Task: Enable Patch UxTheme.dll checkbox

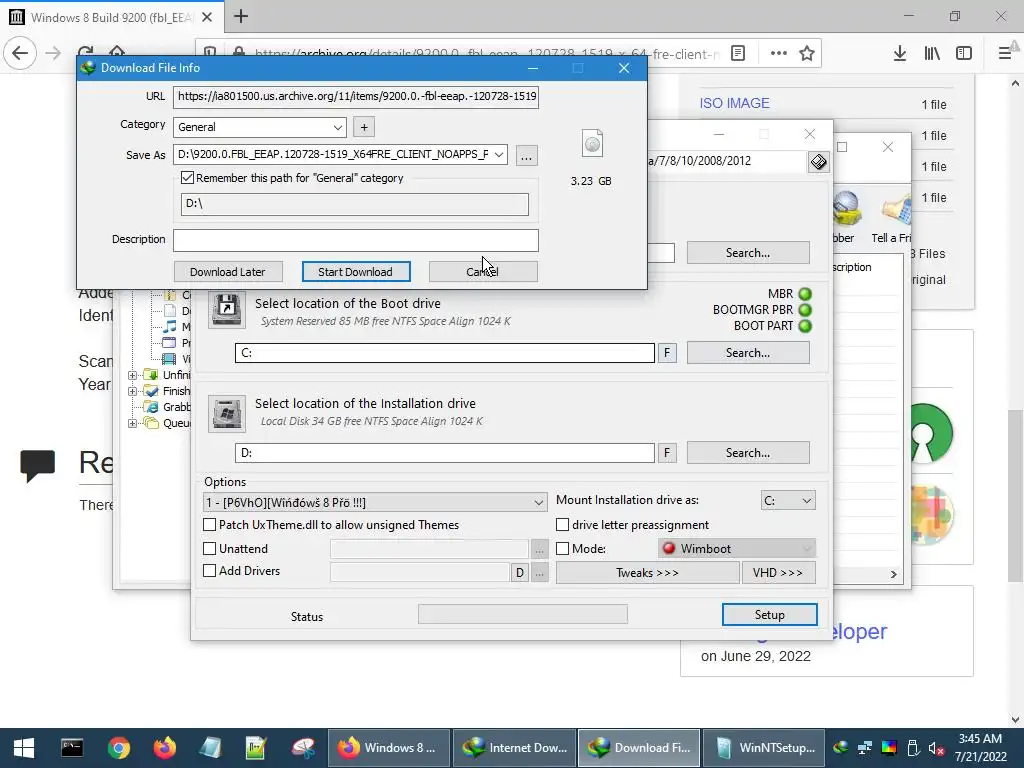Action: (210, 524)
